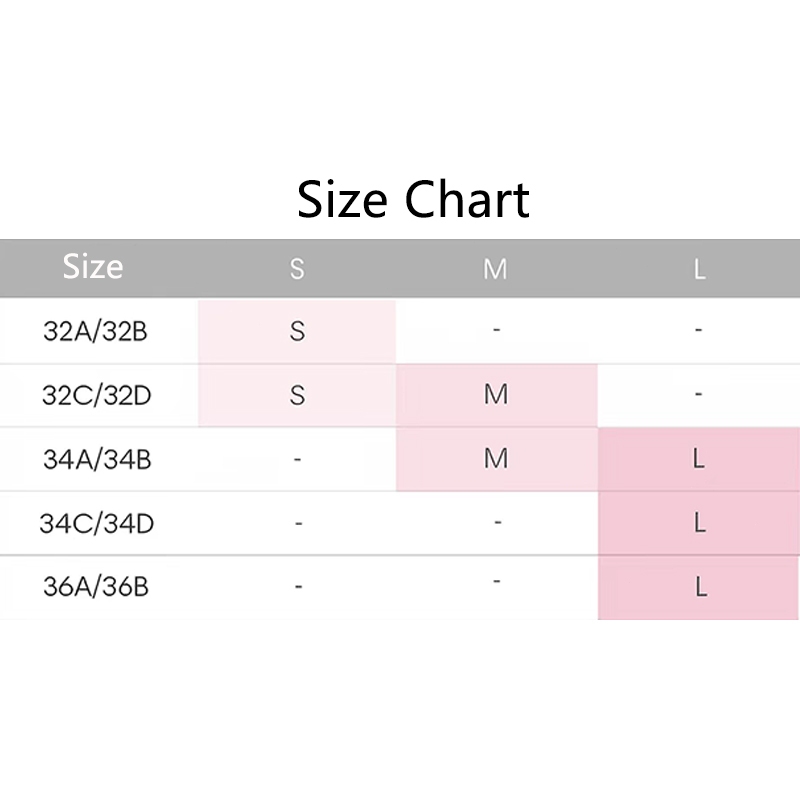The width and height of the screenshot is (800, 800).
Task: Click the Size Chart title
Action: pos(413,199)
